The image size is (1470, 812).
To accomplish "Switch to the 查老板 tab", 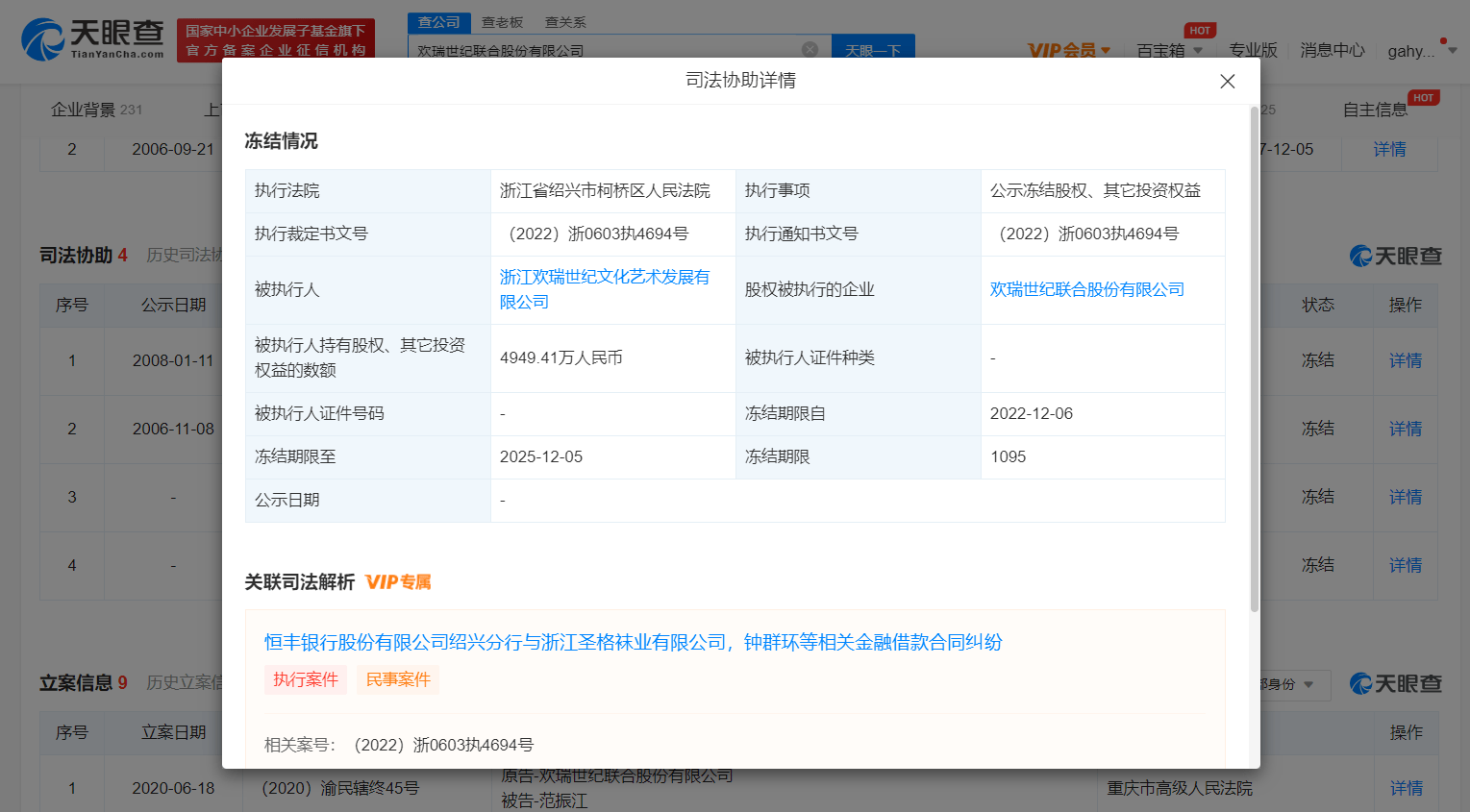I will tap(503, 22).
